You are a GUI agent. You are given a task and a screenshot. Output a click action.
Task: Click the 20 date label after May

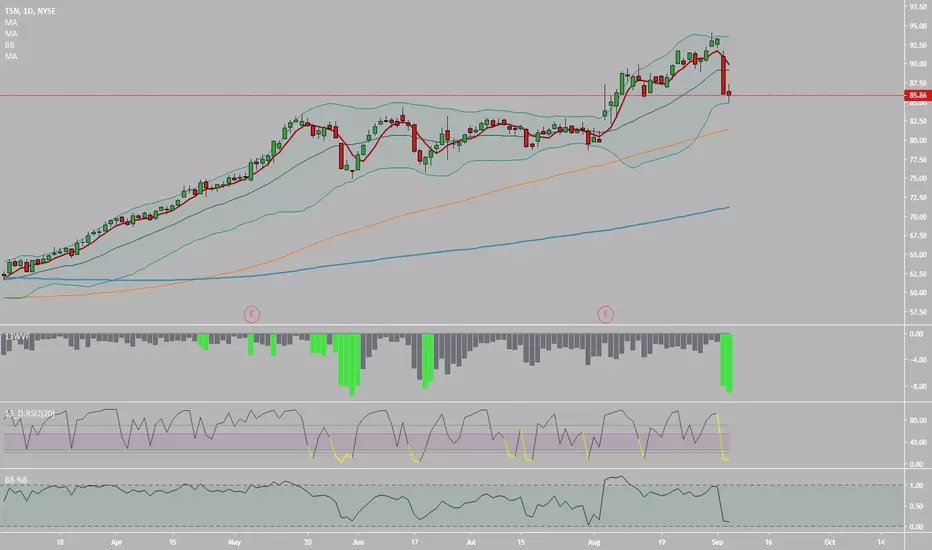(307, 542)
